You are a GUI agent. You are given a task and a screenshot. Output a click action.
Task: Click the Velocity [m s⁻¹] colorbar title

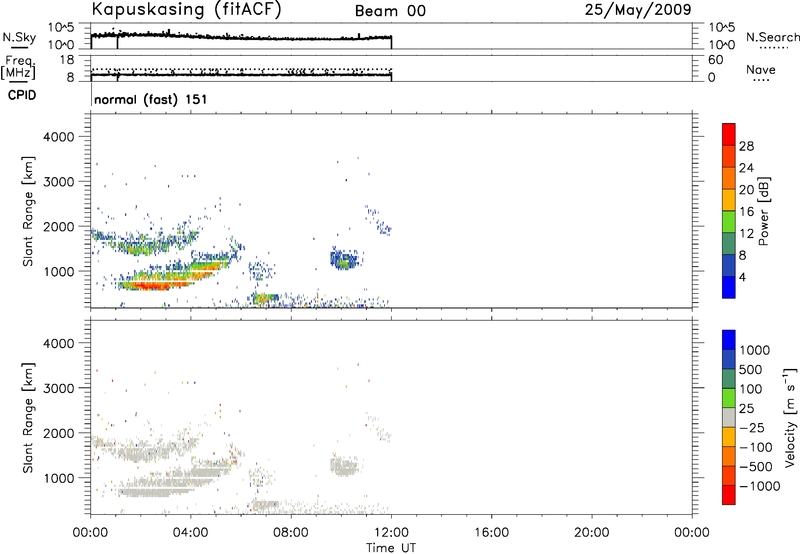(x=790, y=417)
